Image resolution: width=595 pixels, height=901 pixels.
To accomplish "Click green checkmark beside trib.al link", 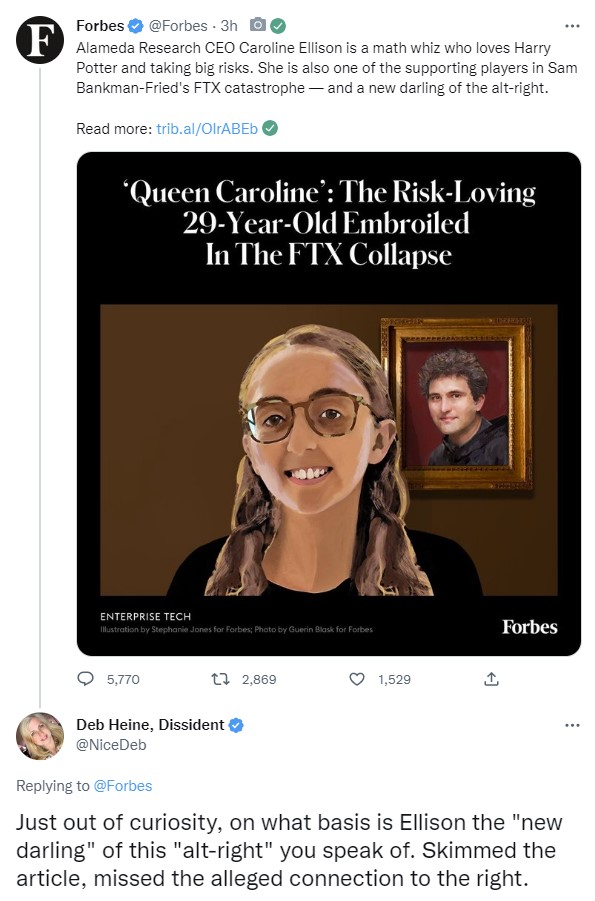I will coord(270,128).
